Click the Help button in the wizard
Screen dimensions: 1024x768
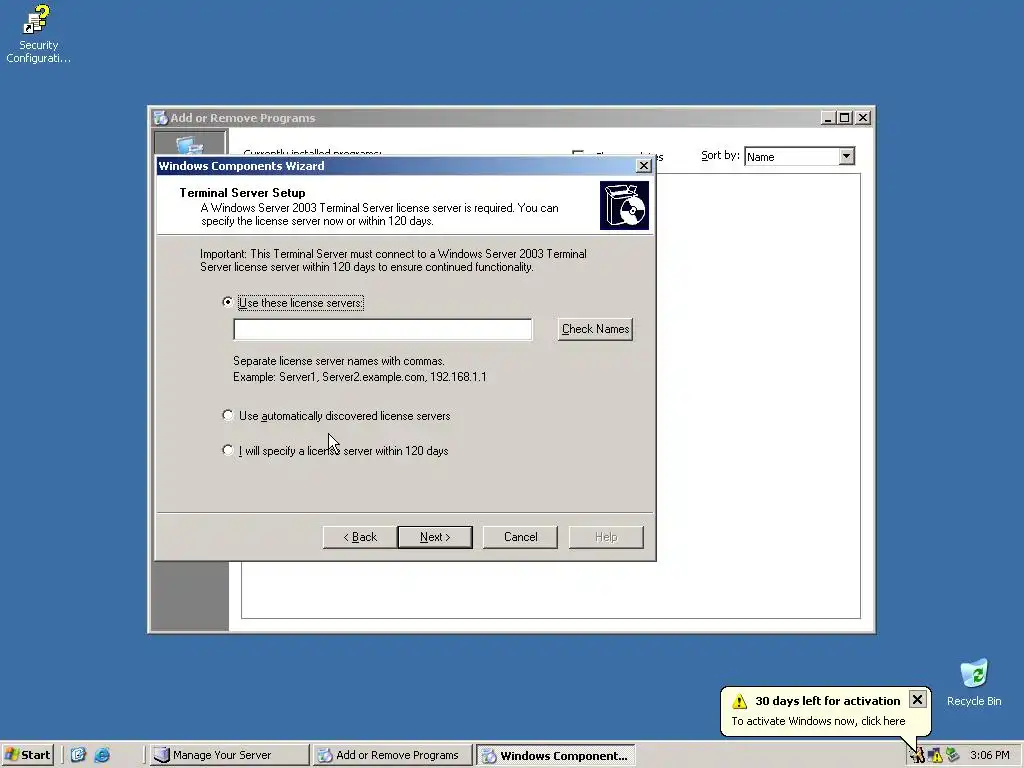pos(606,537)
